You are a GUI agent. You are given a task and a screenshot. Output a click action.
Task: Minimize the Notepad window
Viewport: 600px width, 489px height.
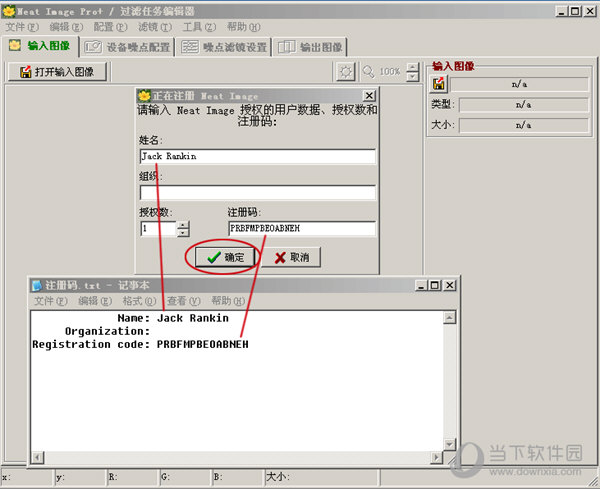tap(421, 285)
